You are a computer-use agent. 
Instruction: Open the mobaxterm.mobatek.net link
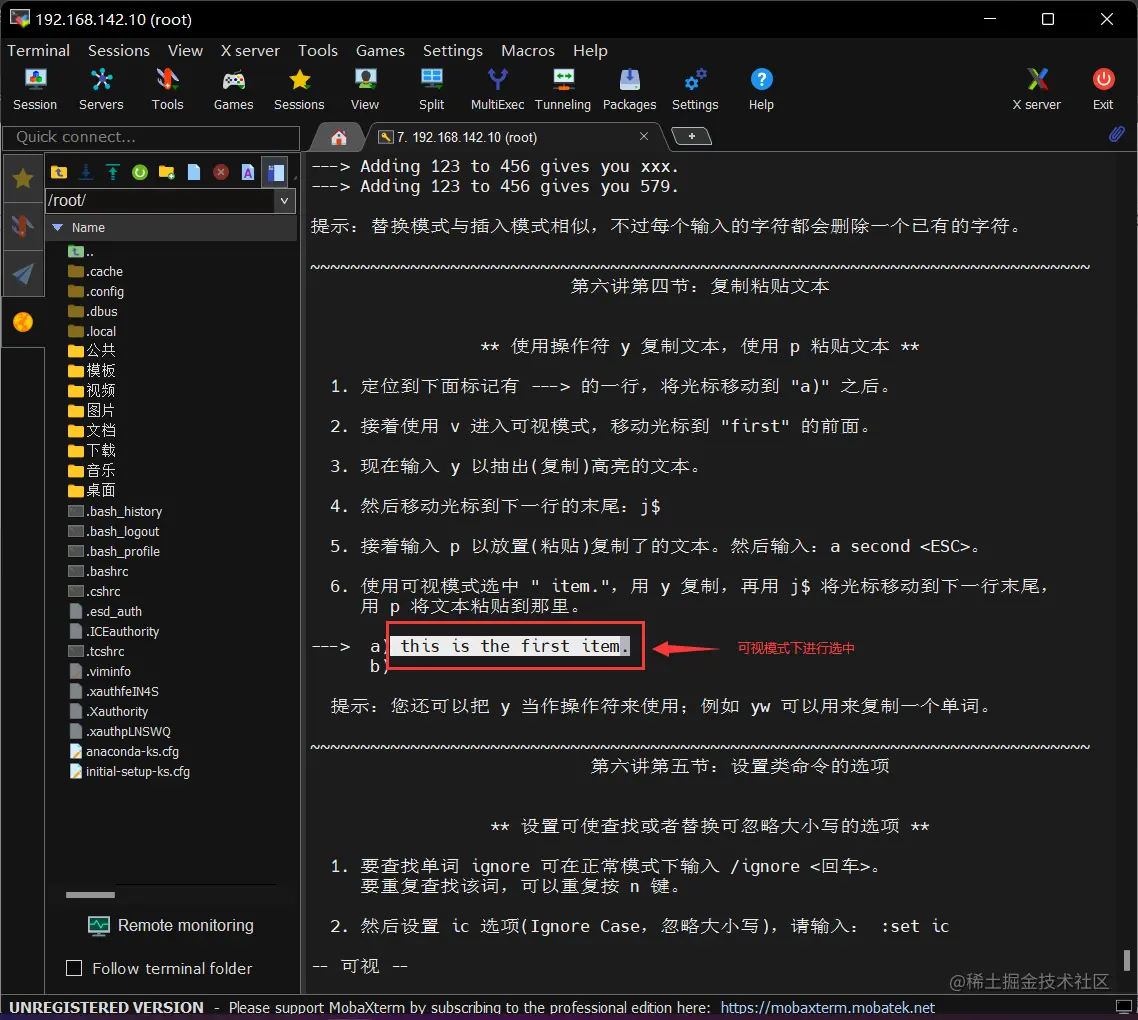[x=827, y=1007]
